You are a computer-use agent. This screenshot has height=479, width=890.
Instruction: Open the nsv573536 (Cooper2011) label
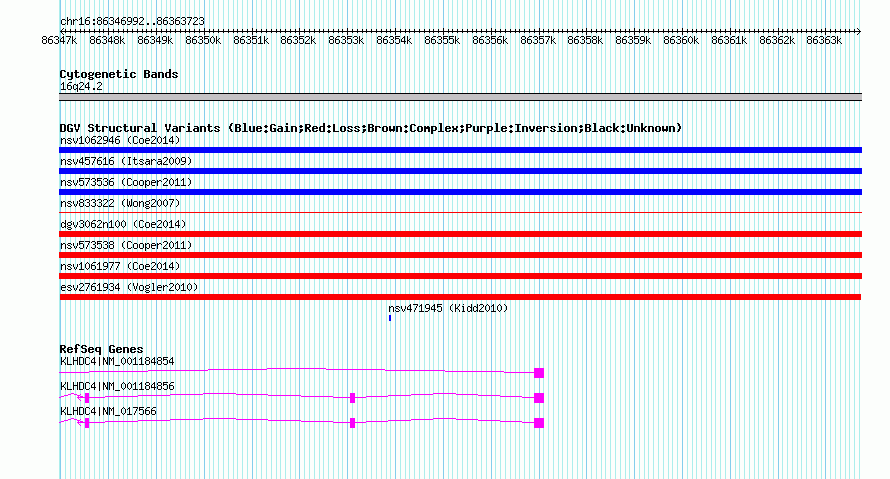tap(126, 182)
